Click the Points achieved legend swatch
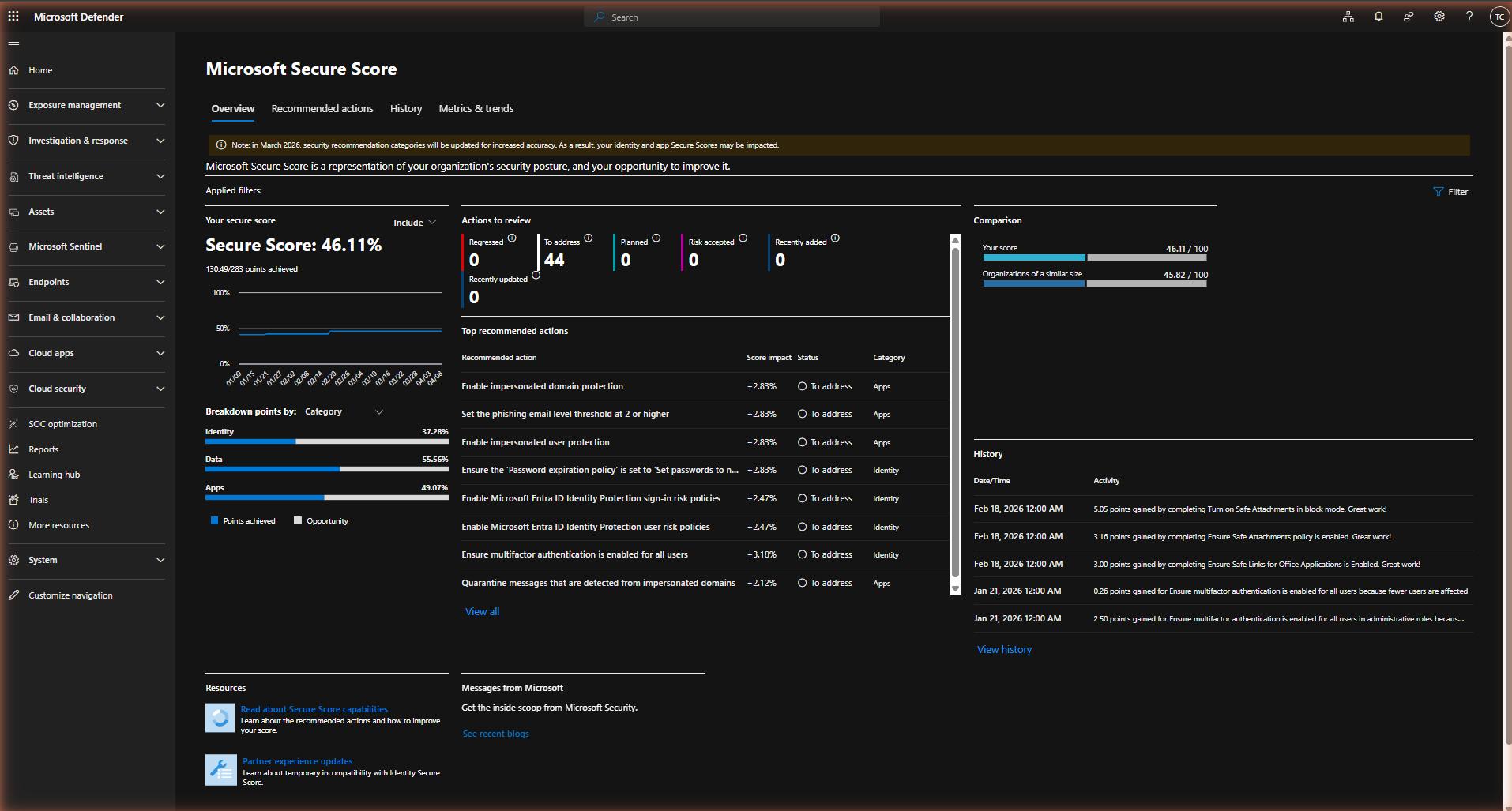This screenshot has width=1512, height=811. (x=214, y=520)
